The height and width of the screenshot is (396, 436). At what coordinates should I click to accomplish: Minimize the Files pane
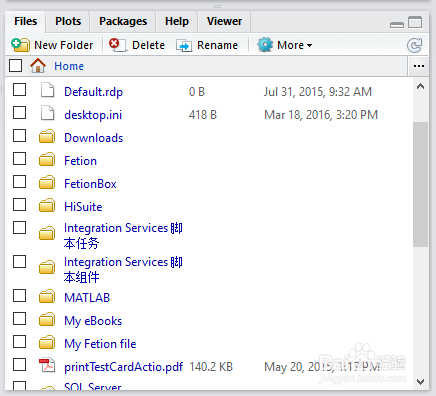397,25
